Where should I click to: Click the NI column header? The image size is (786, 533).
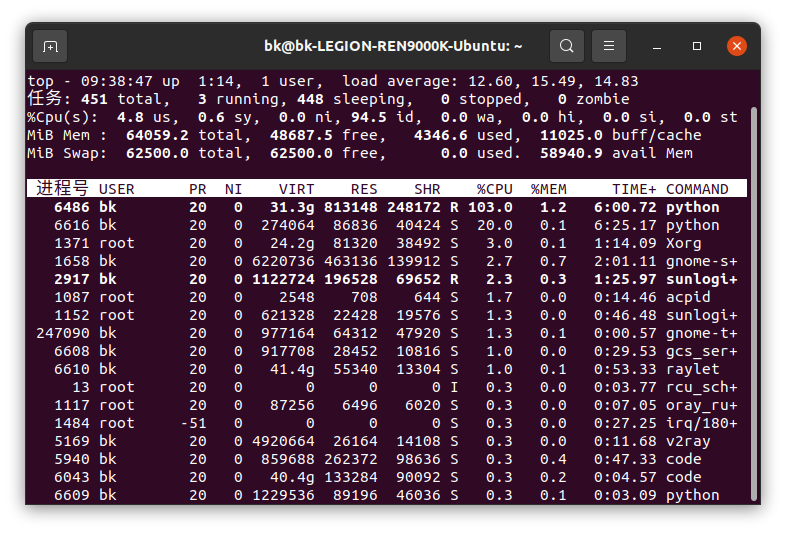click(x=233, y=189)
